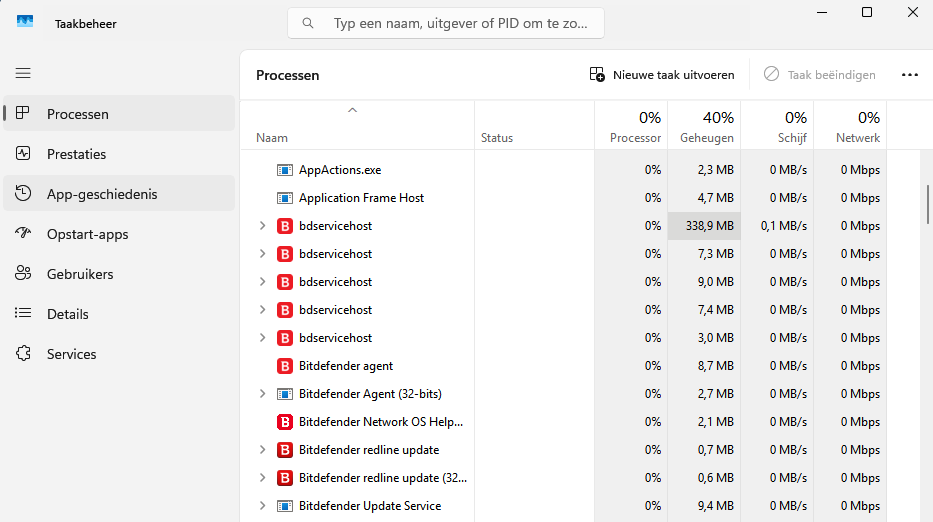Image resolution: width=933 pixels, height=522 pixels.
Task: Click the App-geschiedenis clock icon
Action: click(x=23, y=193)
